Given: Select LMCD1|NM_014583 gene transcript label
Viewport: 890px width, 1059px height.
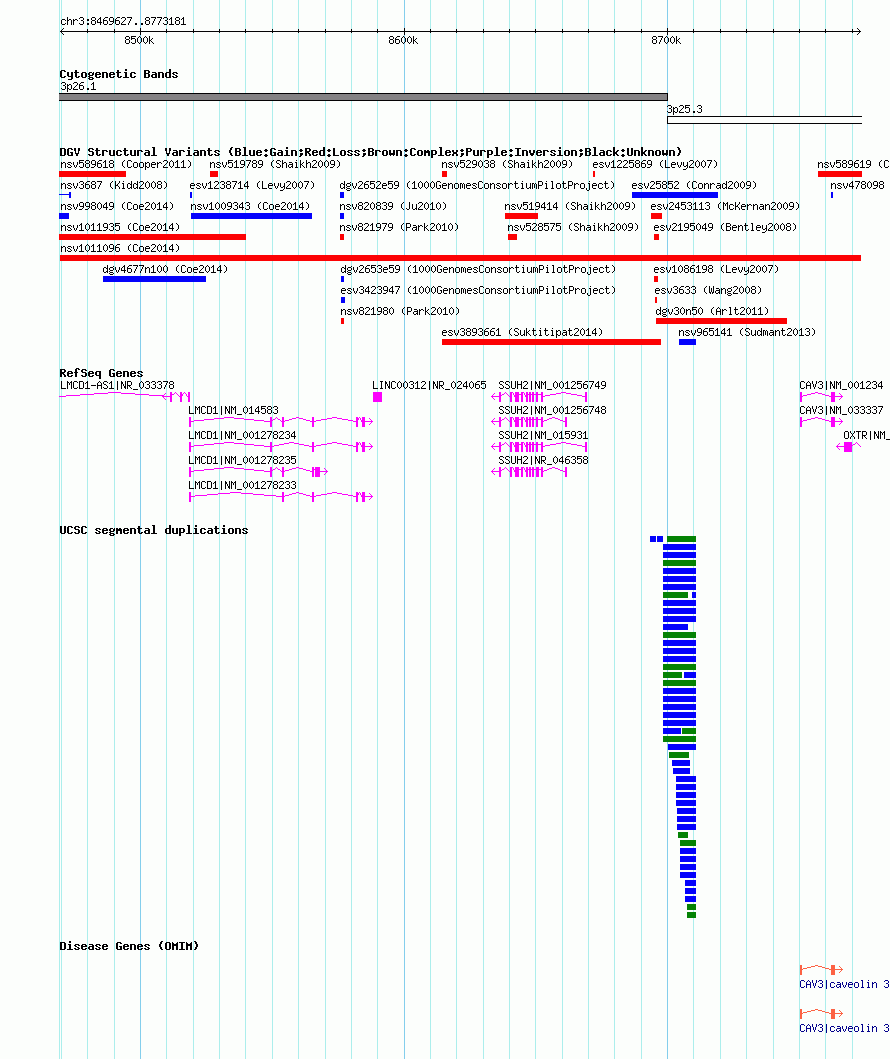Looking at the screenshot, I should [x=233, y=410].
